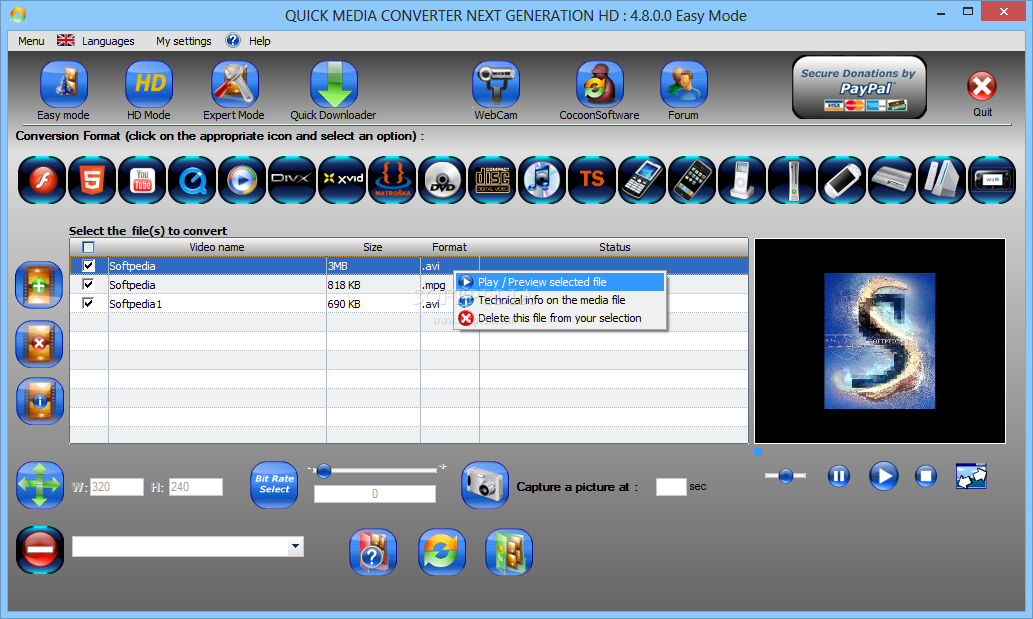Stop the video preview
The width and height of the screenshot is (1033, 619).
[x=926, y=475]
